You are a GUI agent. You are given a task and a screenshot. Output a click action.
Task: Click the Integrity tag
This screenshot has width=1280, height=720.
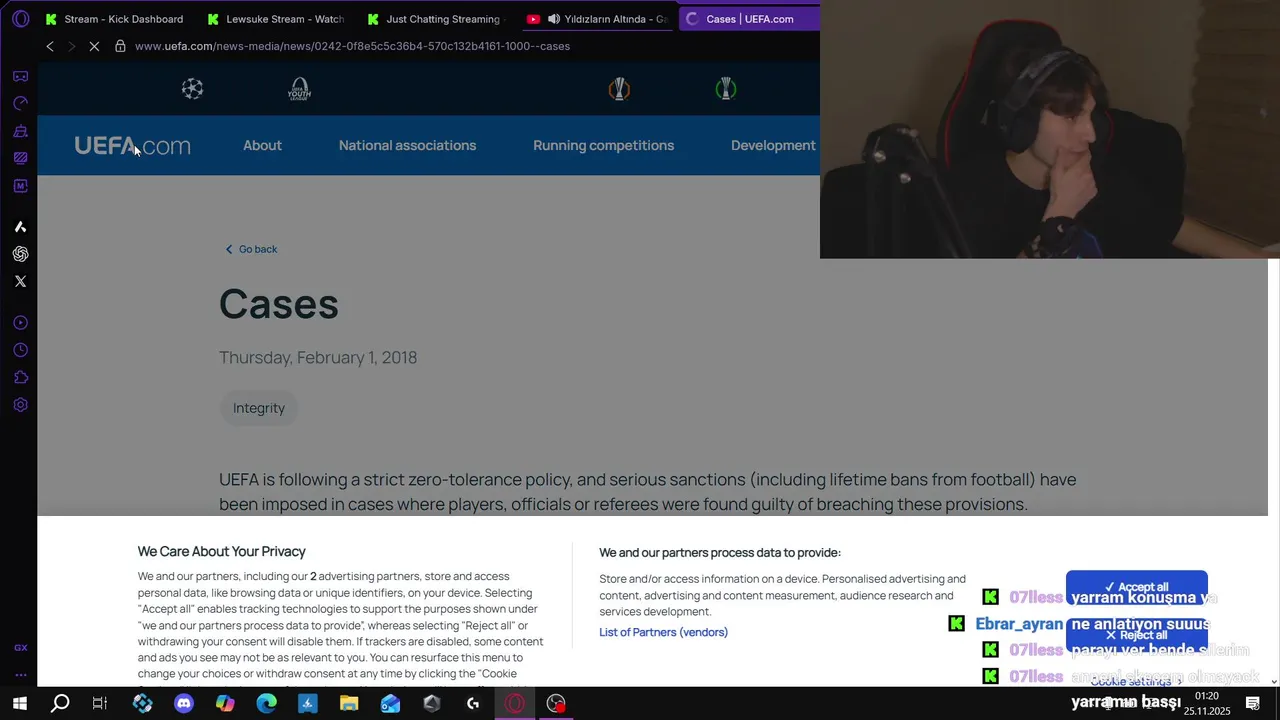259,408
